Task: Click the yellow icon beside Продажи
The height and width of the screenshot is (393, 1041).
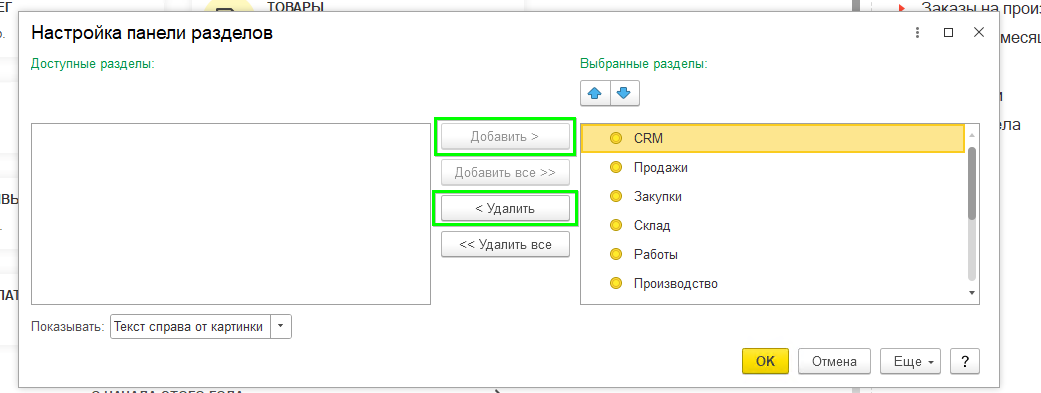Action: coord(615,168)
